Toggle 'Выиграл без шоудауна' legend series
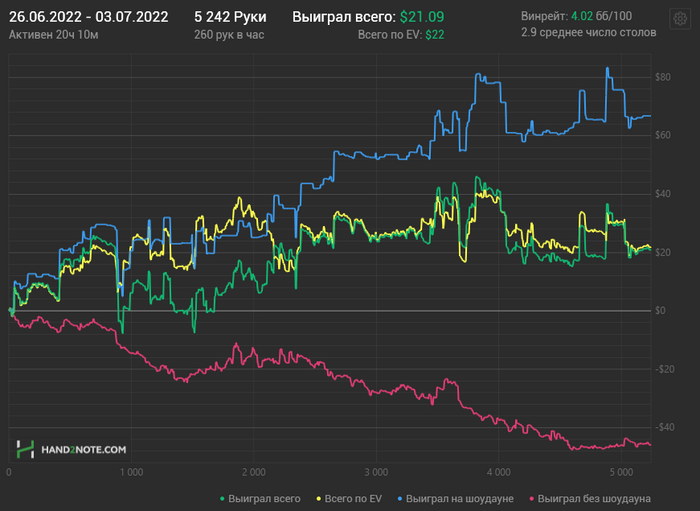Screen dimensions: 700x511 [589, 499]
